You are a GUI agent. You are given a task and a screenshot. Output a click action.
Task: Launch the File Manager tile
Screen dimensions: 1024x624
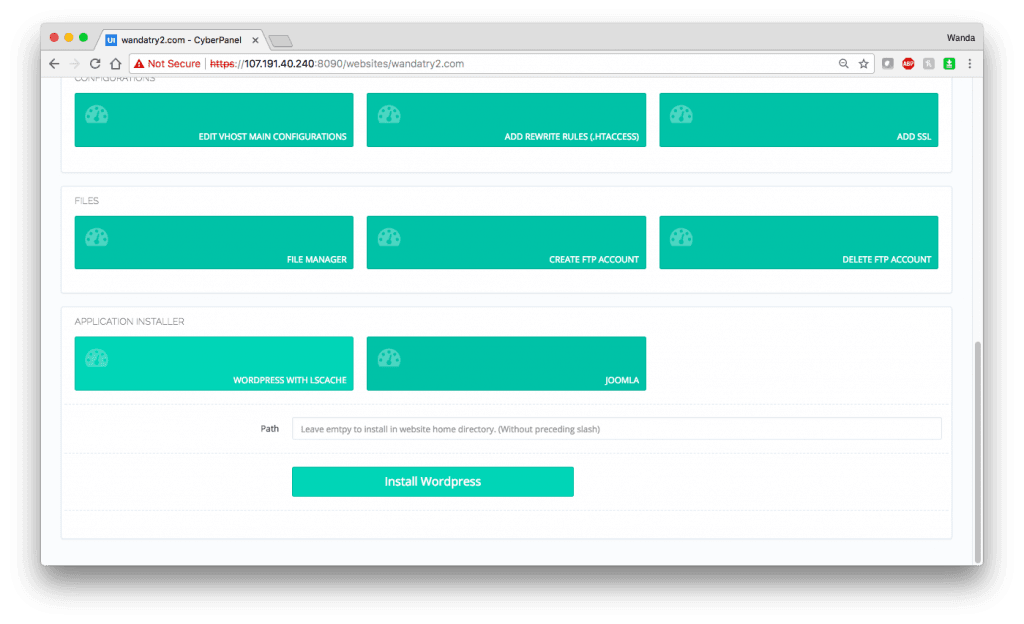tap(214, 243)
